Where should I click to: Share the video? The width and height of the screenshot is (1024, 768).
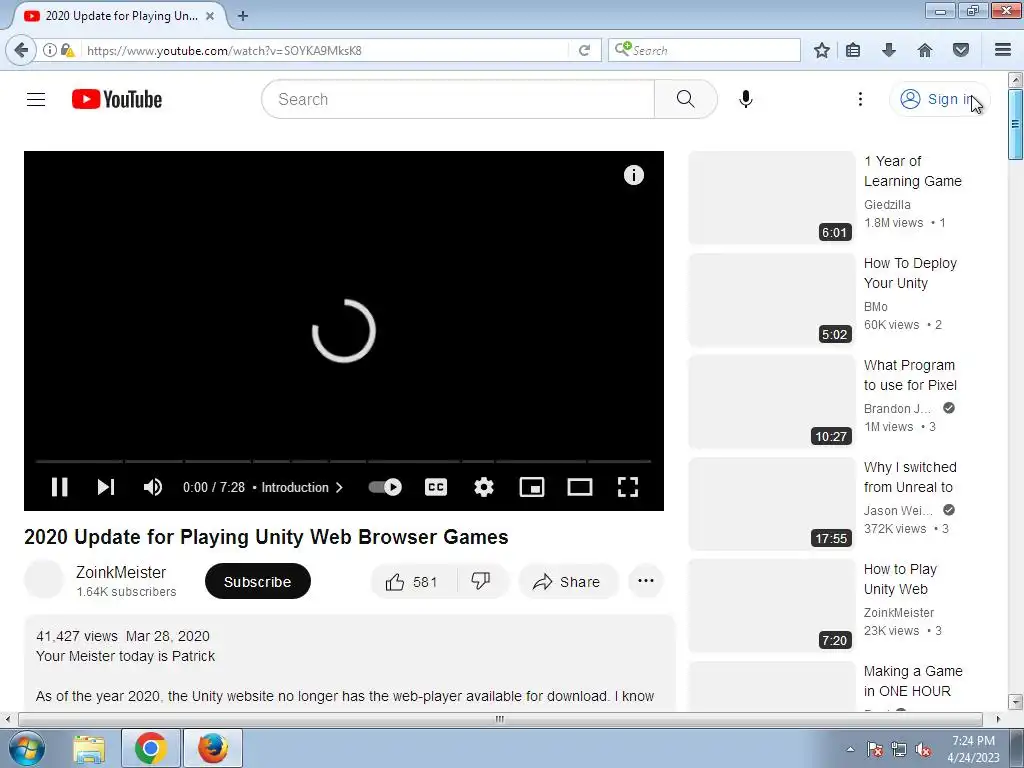tap(567, 581)
